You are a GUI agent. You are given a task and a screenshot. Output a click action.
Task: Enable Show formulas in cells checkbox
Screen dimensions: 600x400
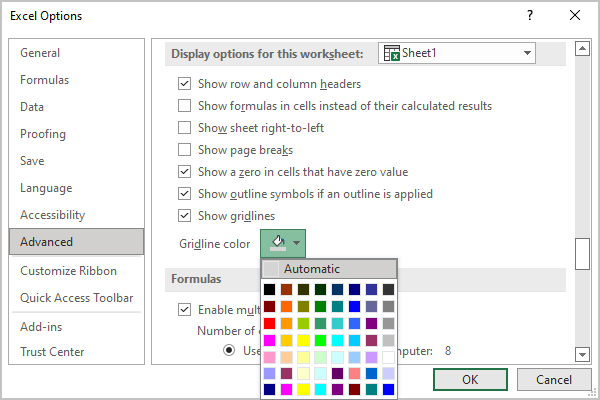(x=184, y=105)
